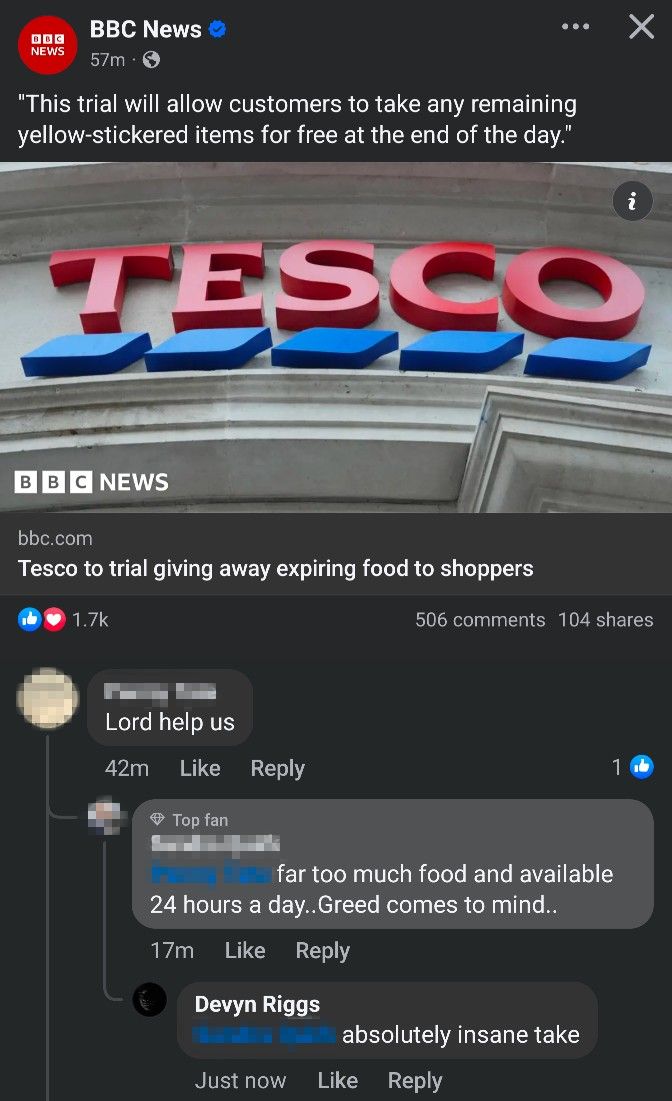Open the 'Tesco to trial giving away expiring food' headline

275,568
